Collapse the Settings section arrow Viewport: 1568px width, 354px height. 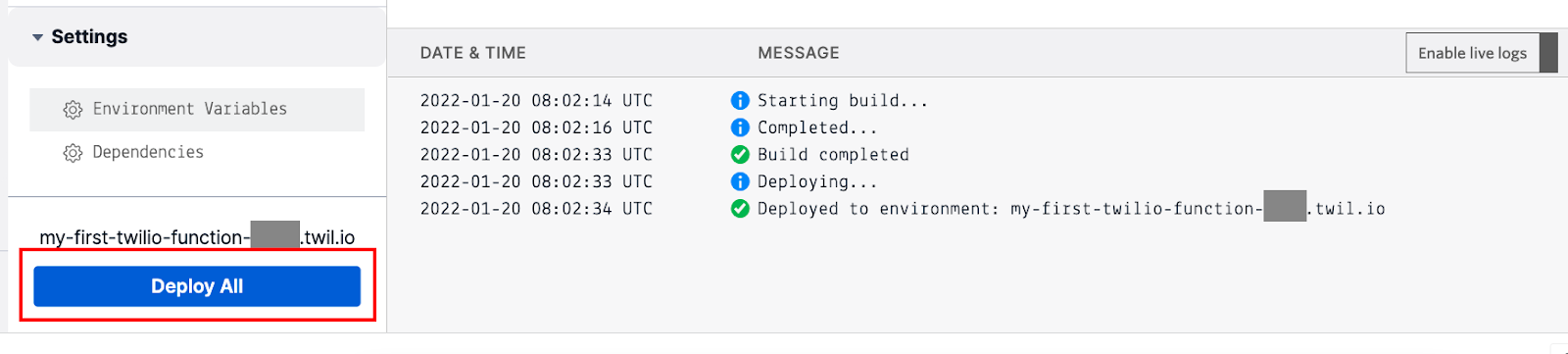click(x=37, y=37)
